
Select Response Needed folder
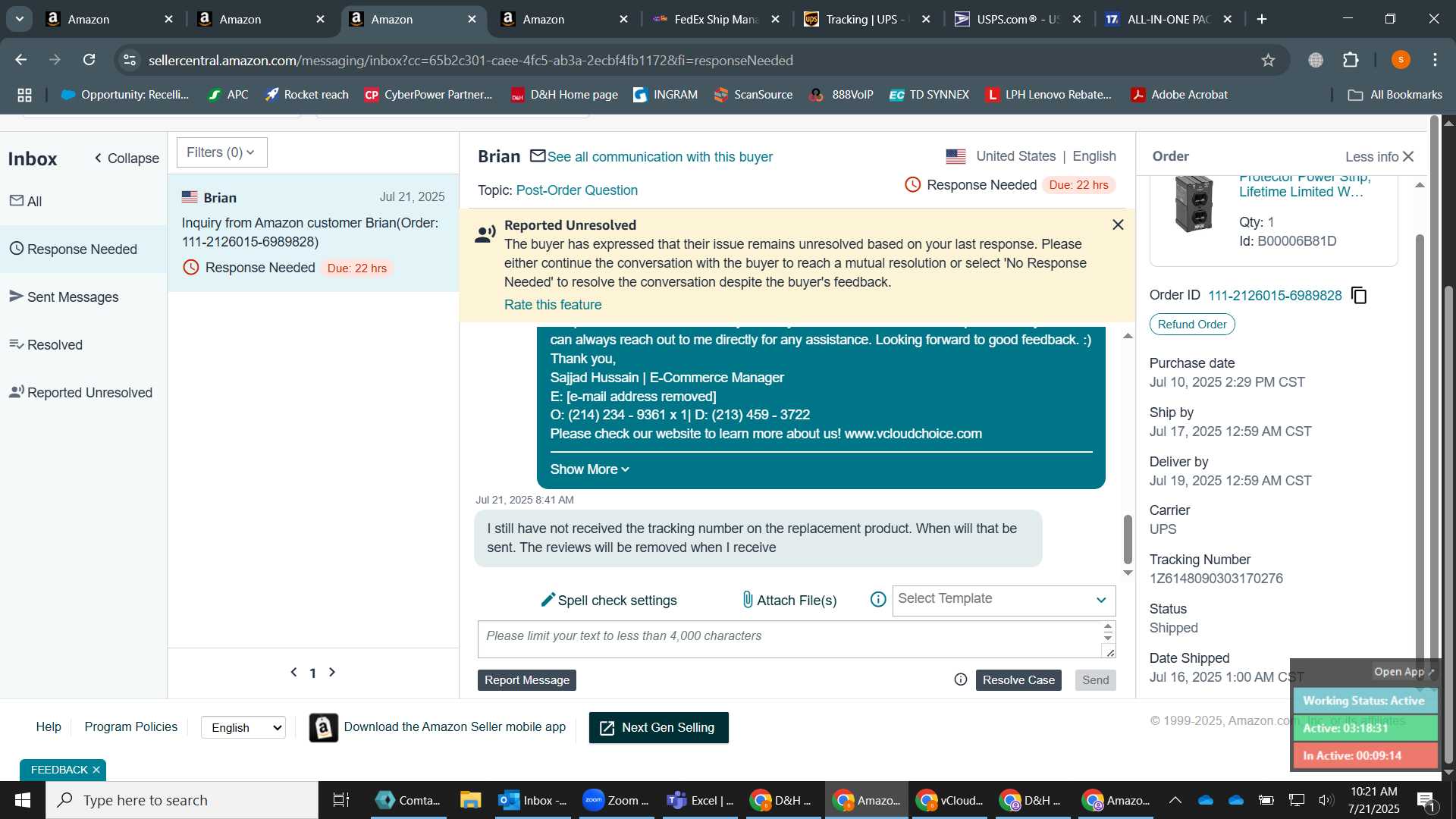[83, 249]
